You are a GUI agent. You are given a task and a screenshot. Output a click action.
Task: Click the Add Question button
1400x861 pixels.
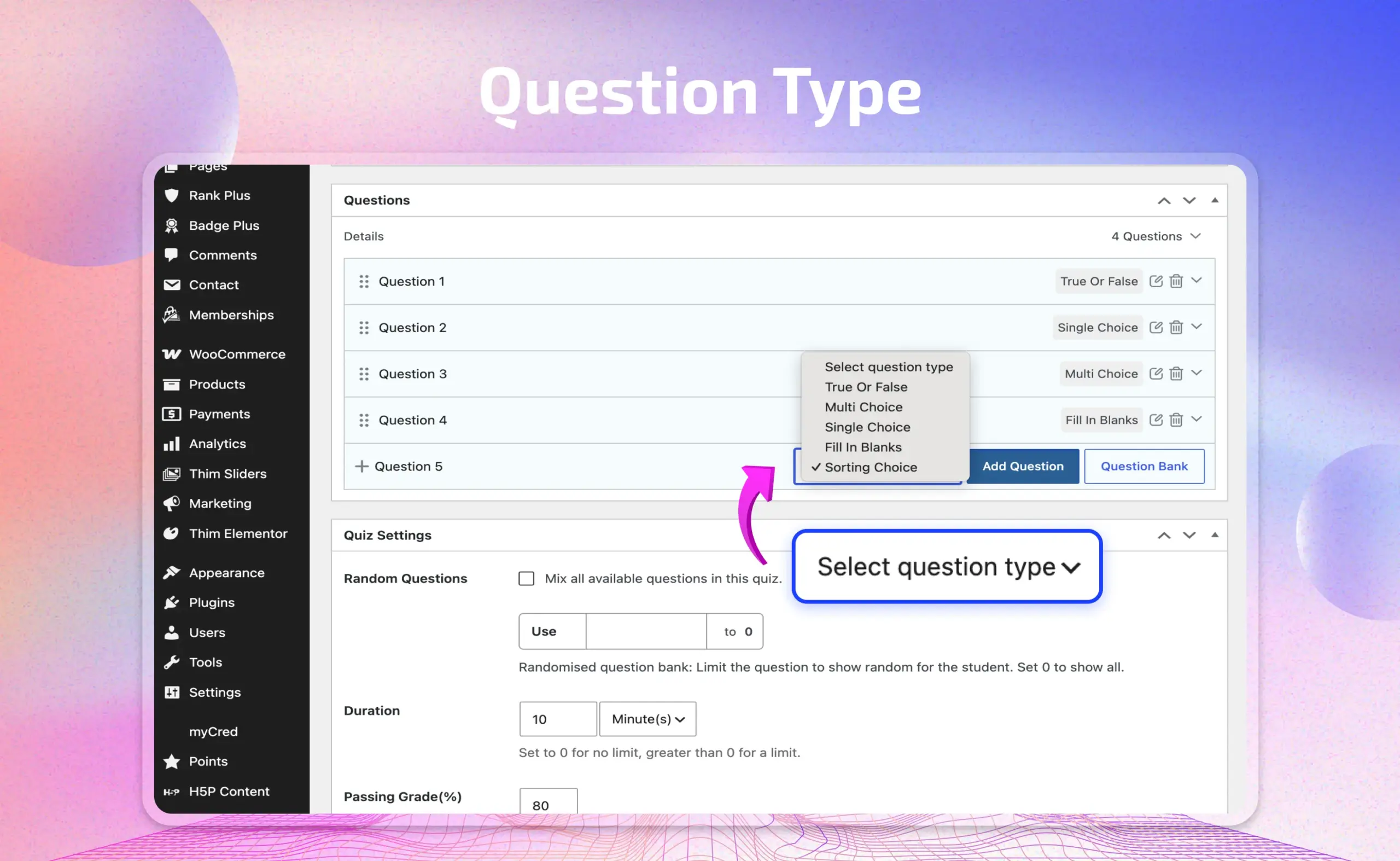[1023, 467]
